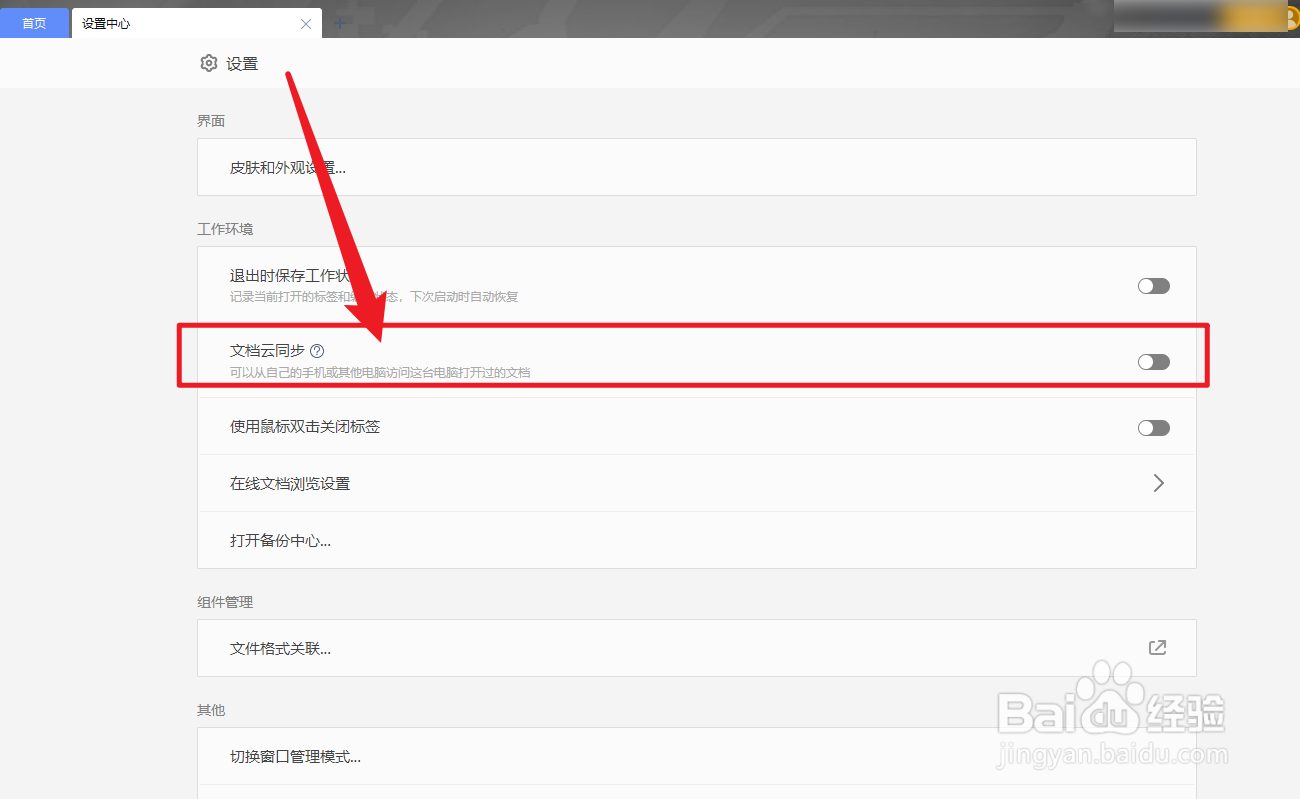Enable the 退出时保存工作状态 switch
Screen dimensions: 1300x799
click(1153, 285)
